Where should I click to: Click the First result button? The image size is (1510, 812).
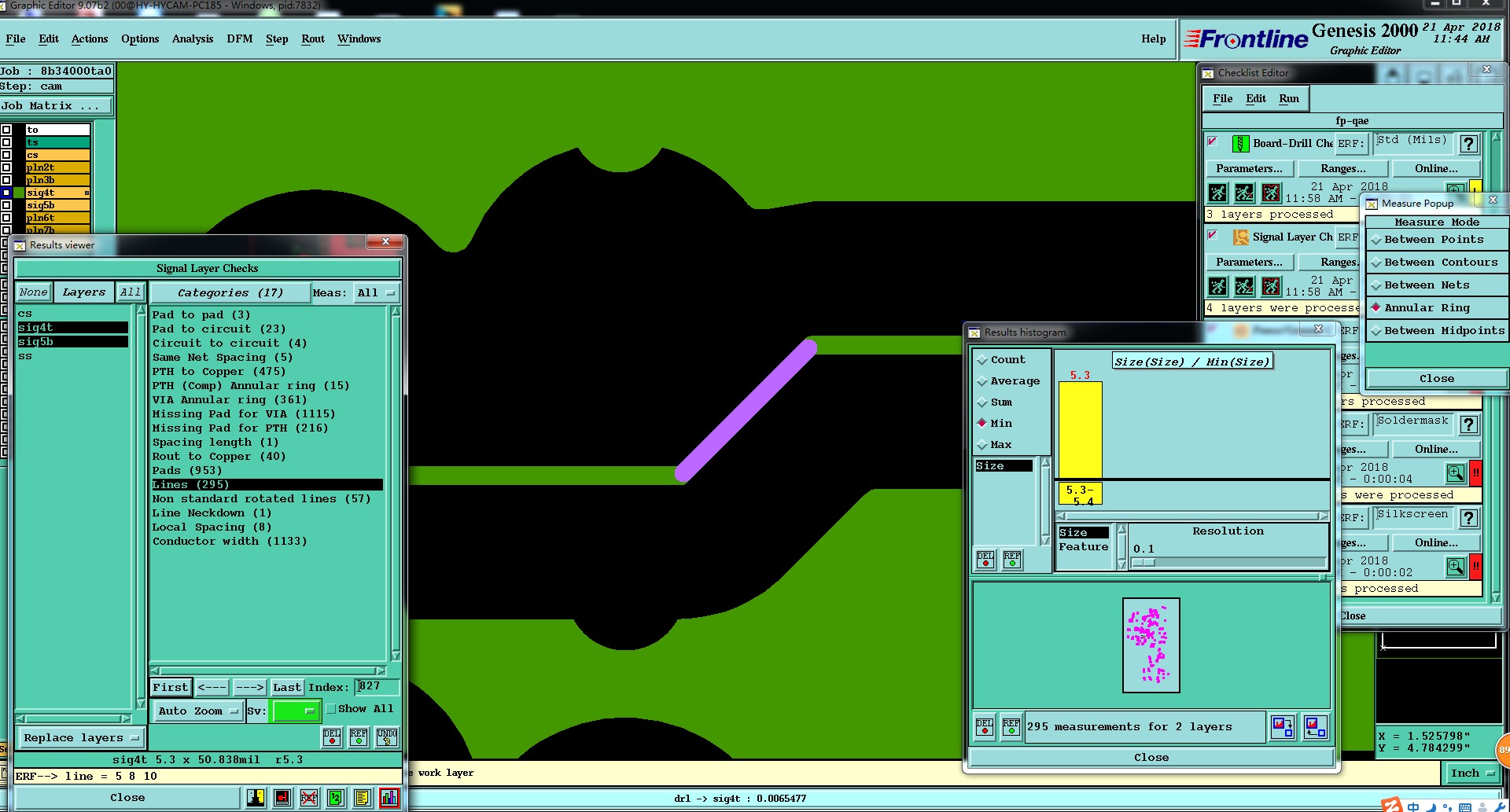[171, 687]
